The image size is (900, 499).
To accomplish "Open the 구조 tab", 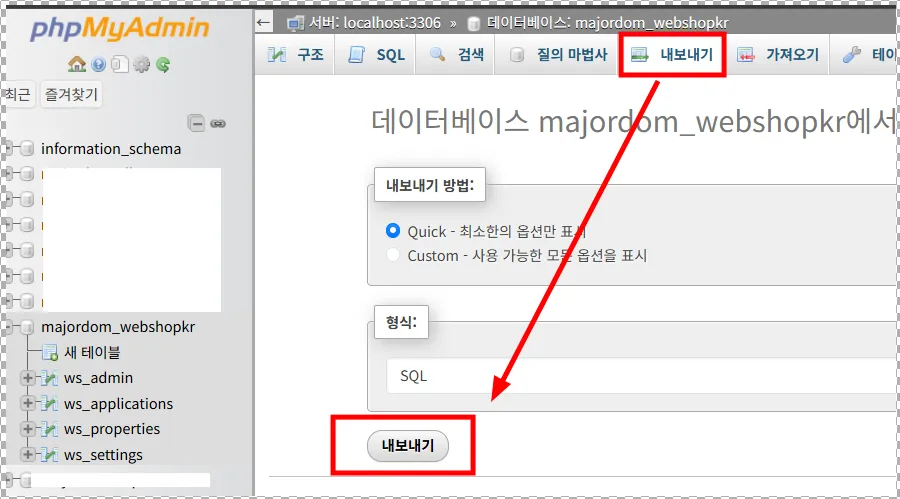I will pyautogui.click(x=296, y=55).
